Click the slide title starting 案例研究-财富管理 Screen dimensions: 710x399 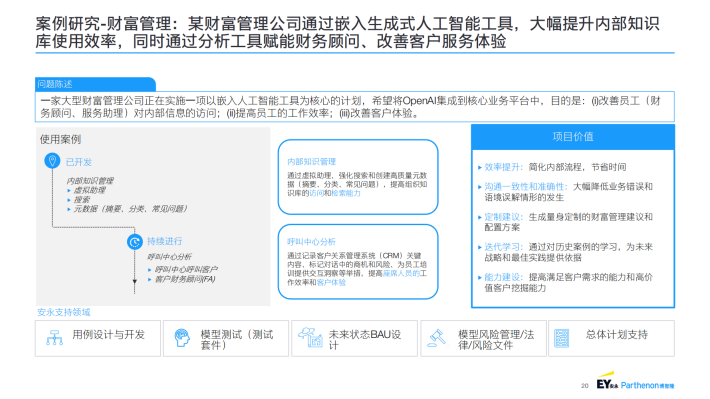click(348, 32)
